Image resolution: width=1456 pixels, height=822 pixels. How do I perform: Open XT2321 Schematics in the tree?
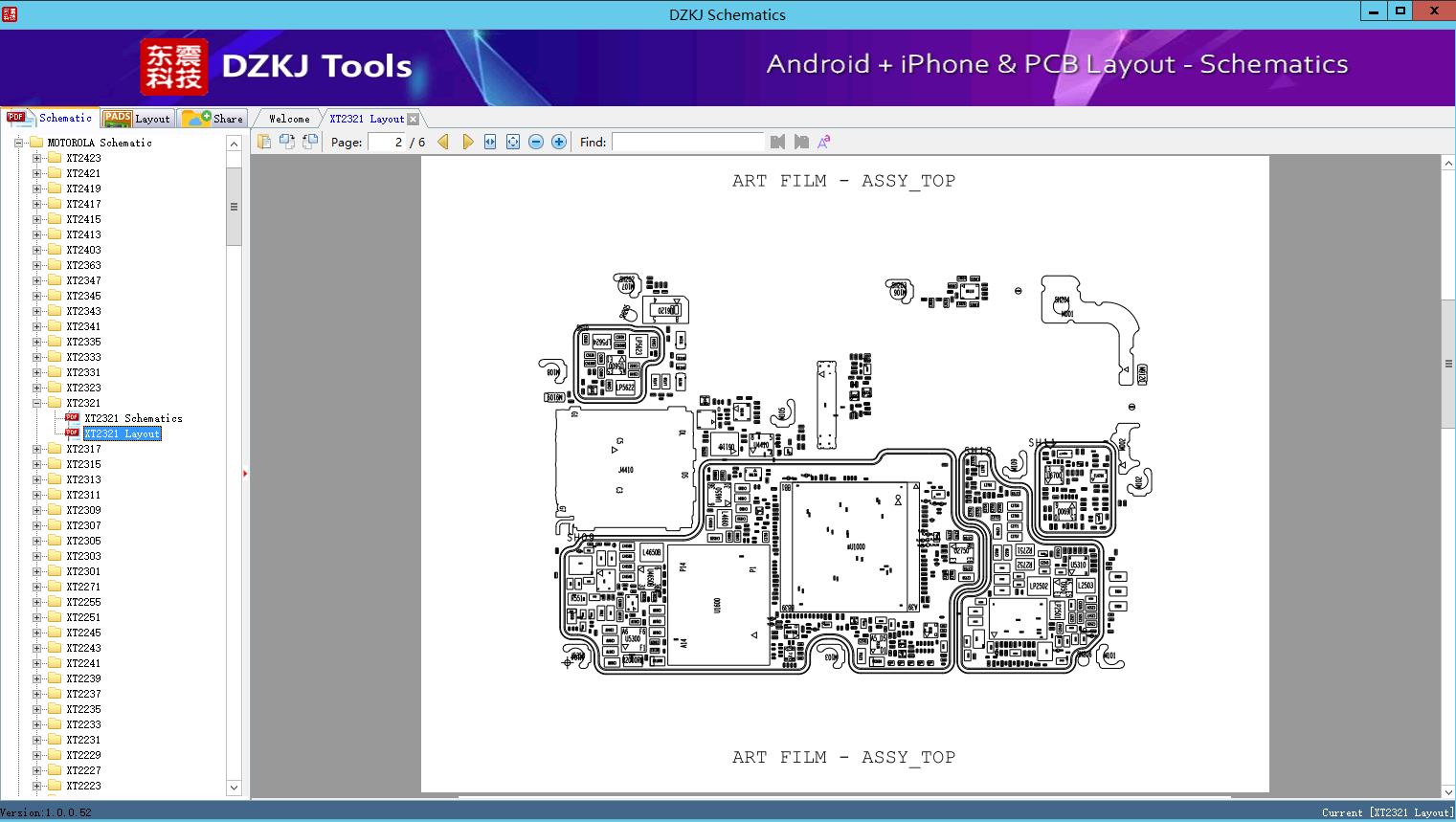point(133,418)
